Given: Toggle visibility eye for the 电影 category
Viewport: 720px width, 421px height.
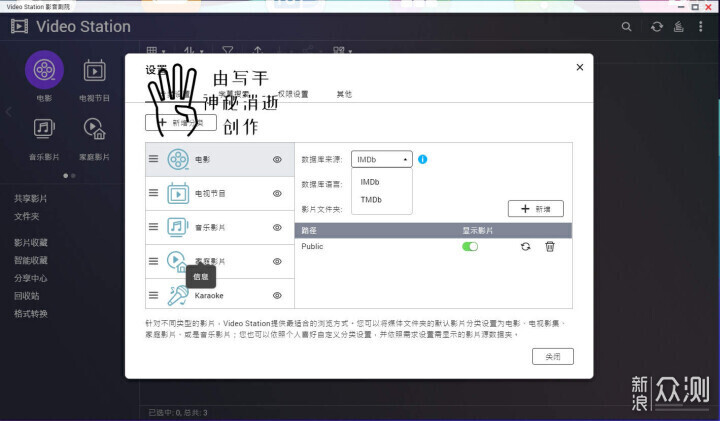Looking at the screenshot, I should [x=277, y=159].
